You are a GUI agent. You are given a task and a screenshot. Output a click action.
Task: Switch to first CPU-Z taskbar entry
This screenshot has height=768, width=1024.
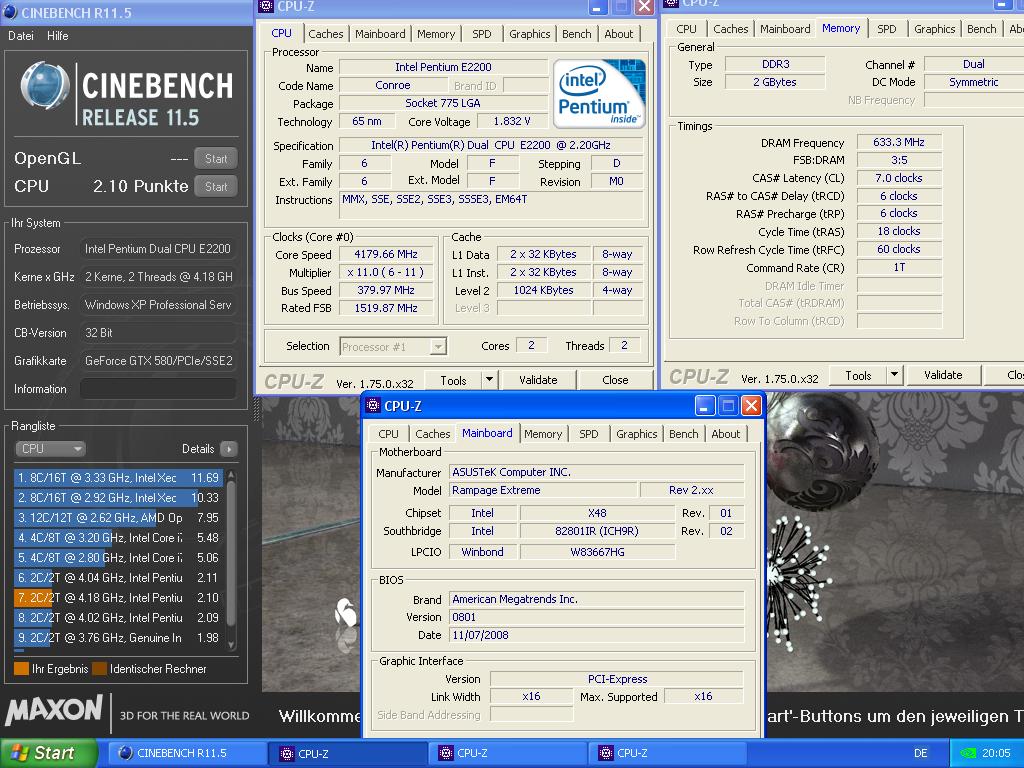pyautogui.click(x=347, y=754)
